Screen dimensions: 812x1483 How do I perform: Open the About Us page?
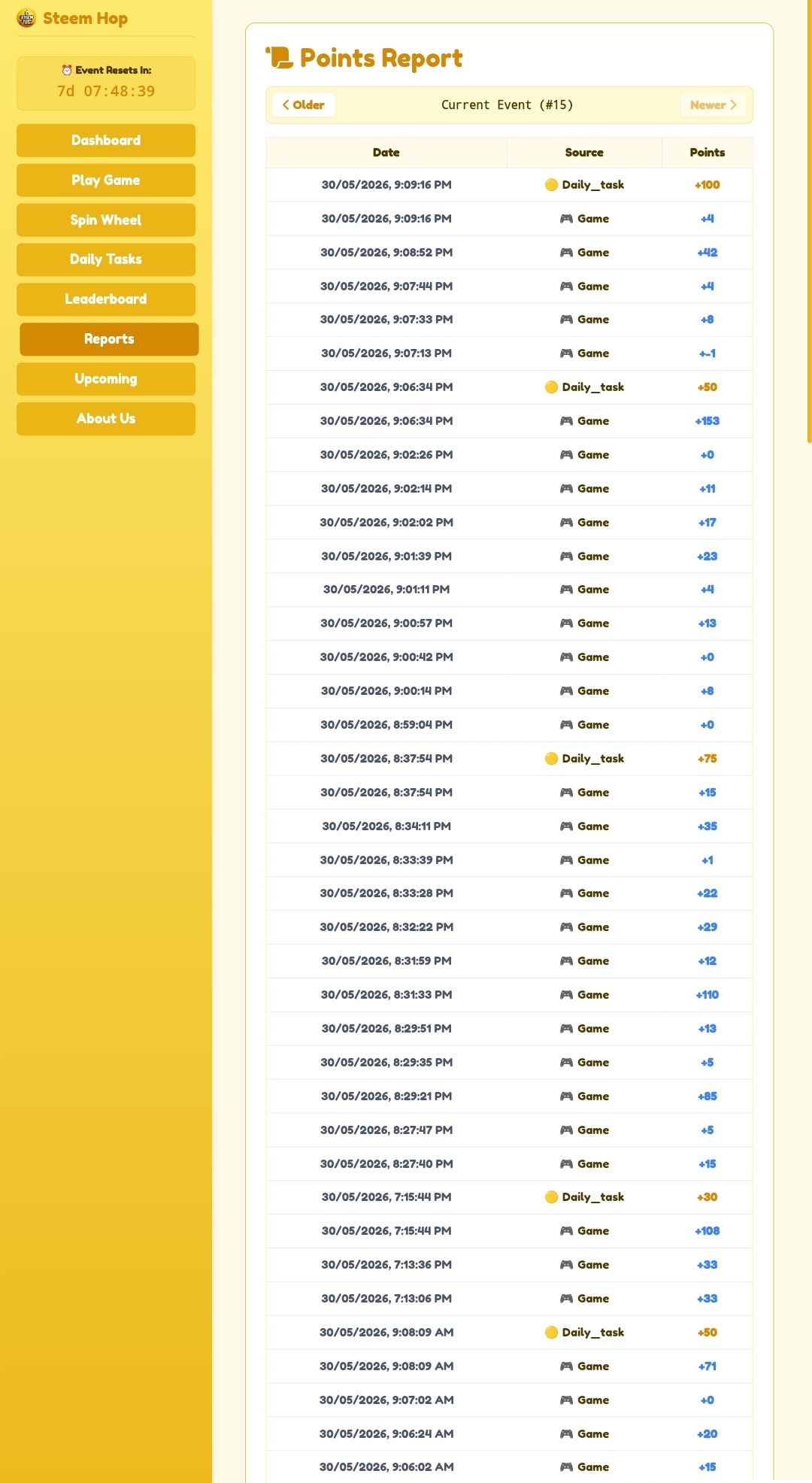coord(106,419)
